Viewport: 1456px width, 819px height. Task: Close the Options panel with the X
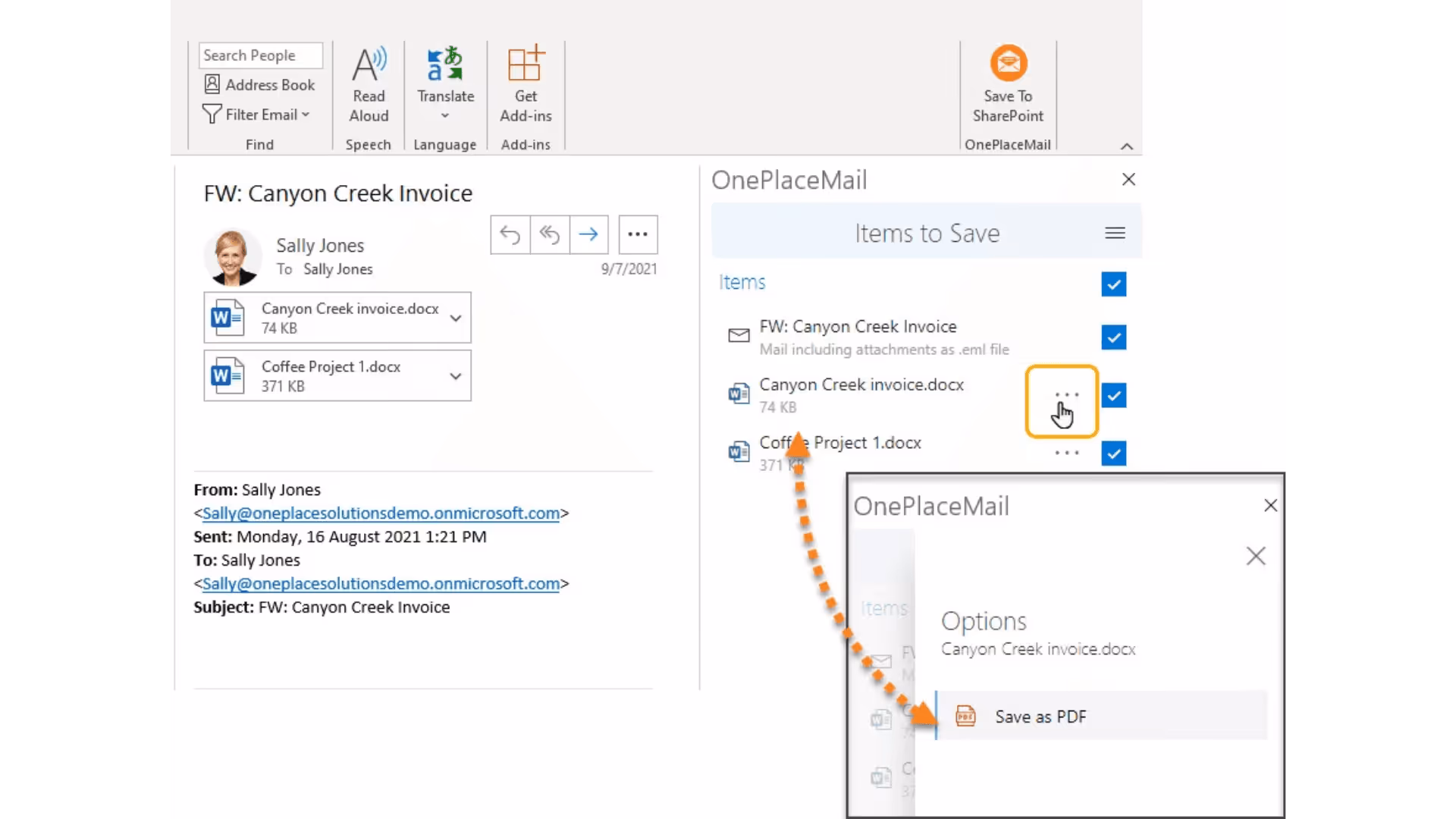[1256, 557]
